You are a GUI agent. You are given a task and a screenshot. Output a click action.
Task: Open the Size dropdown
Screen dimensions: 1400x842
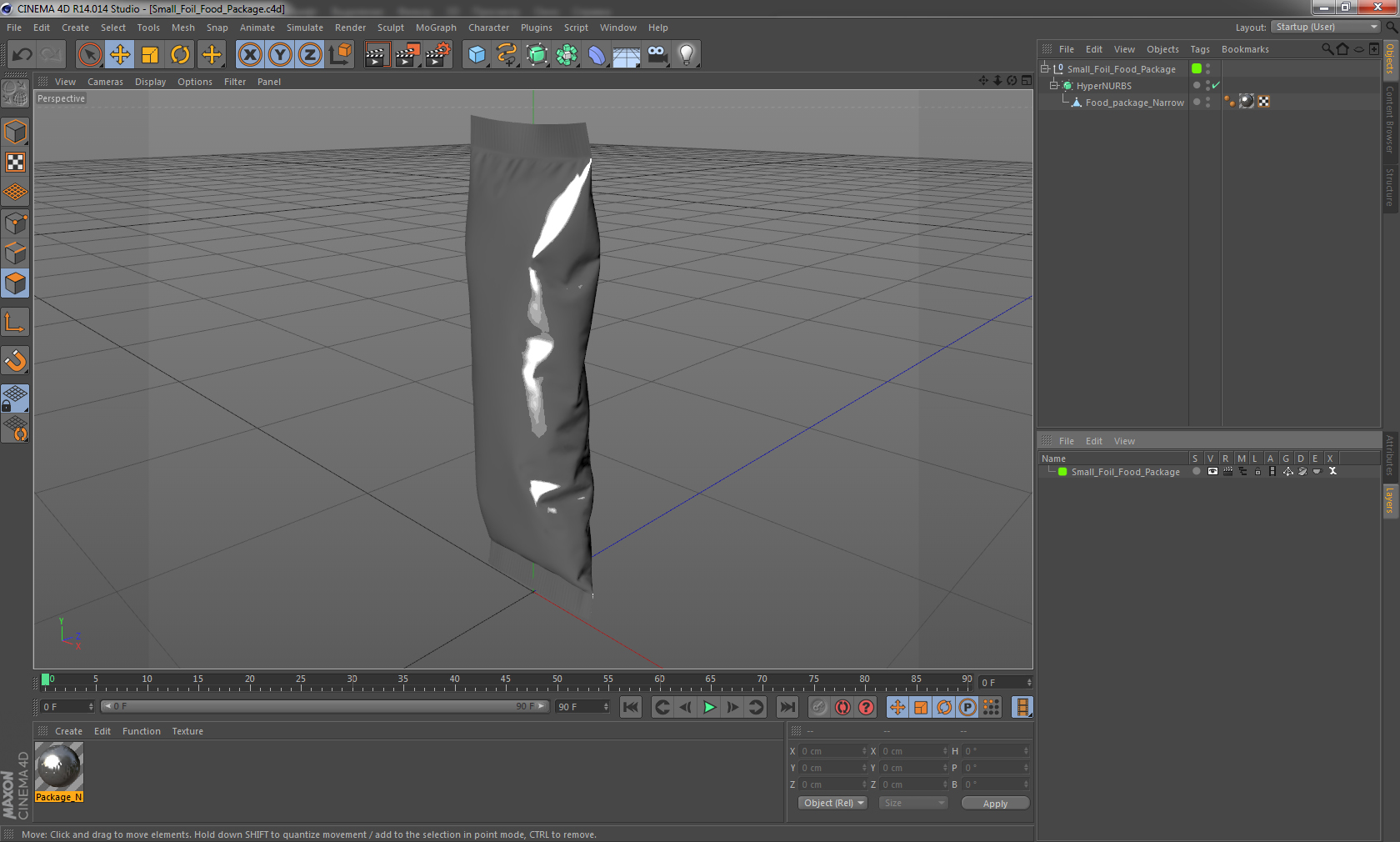(x=913, y=803)
